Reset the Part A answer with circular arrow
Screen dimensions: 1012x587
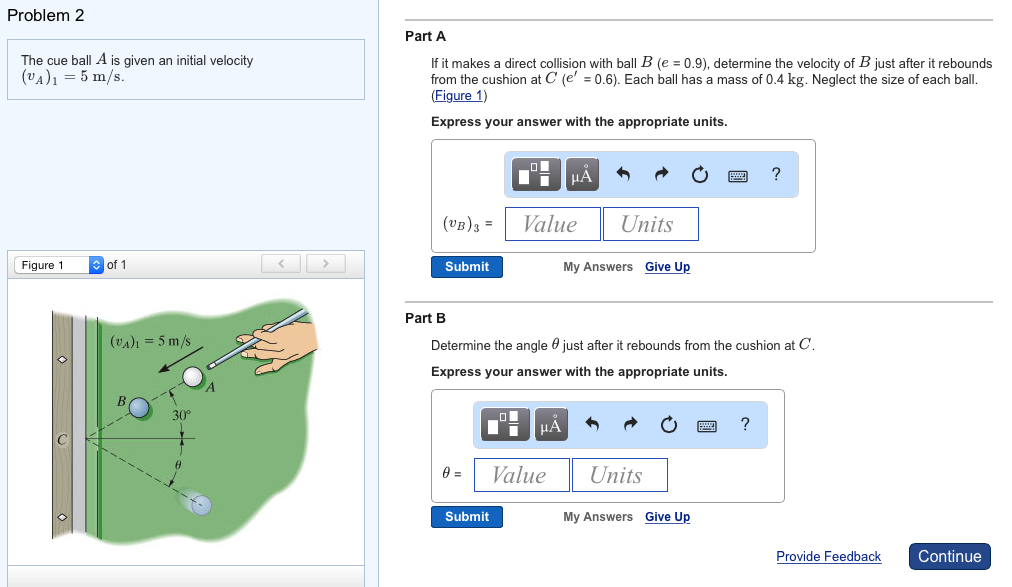click(x=697, y=174)
